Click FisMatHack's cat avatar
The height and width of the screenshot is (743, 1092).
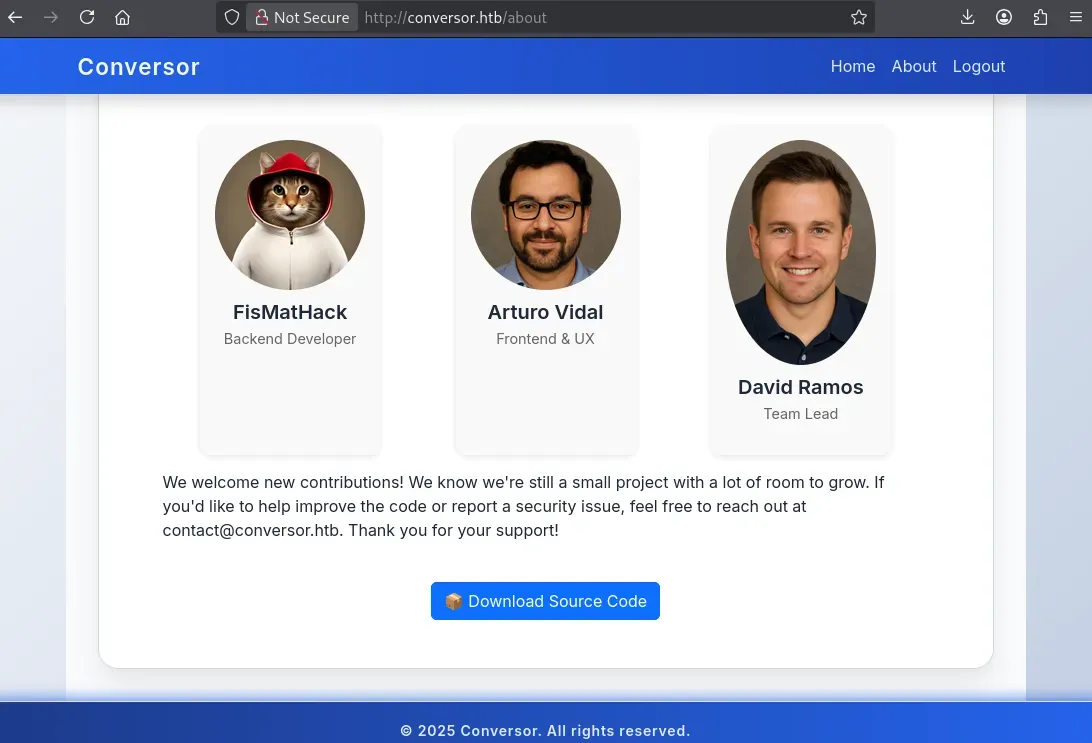[290, 215]
